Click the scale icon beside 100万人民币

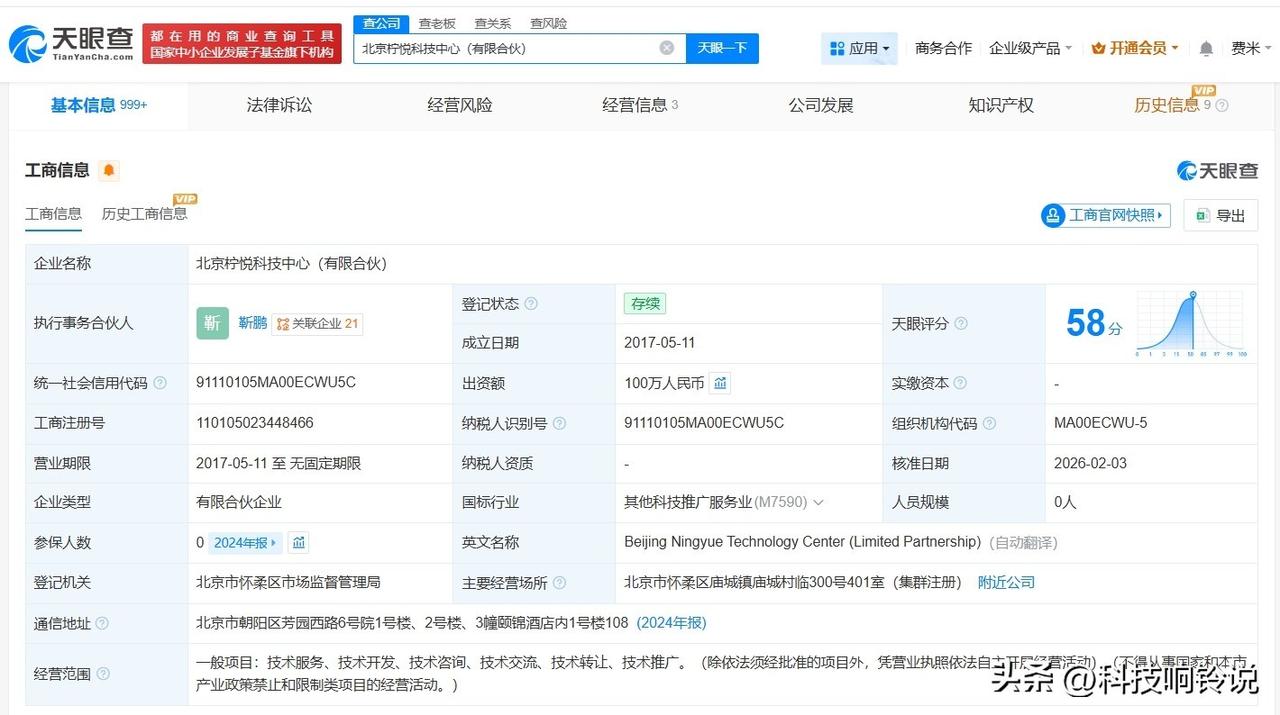click(x=719, y=383)
